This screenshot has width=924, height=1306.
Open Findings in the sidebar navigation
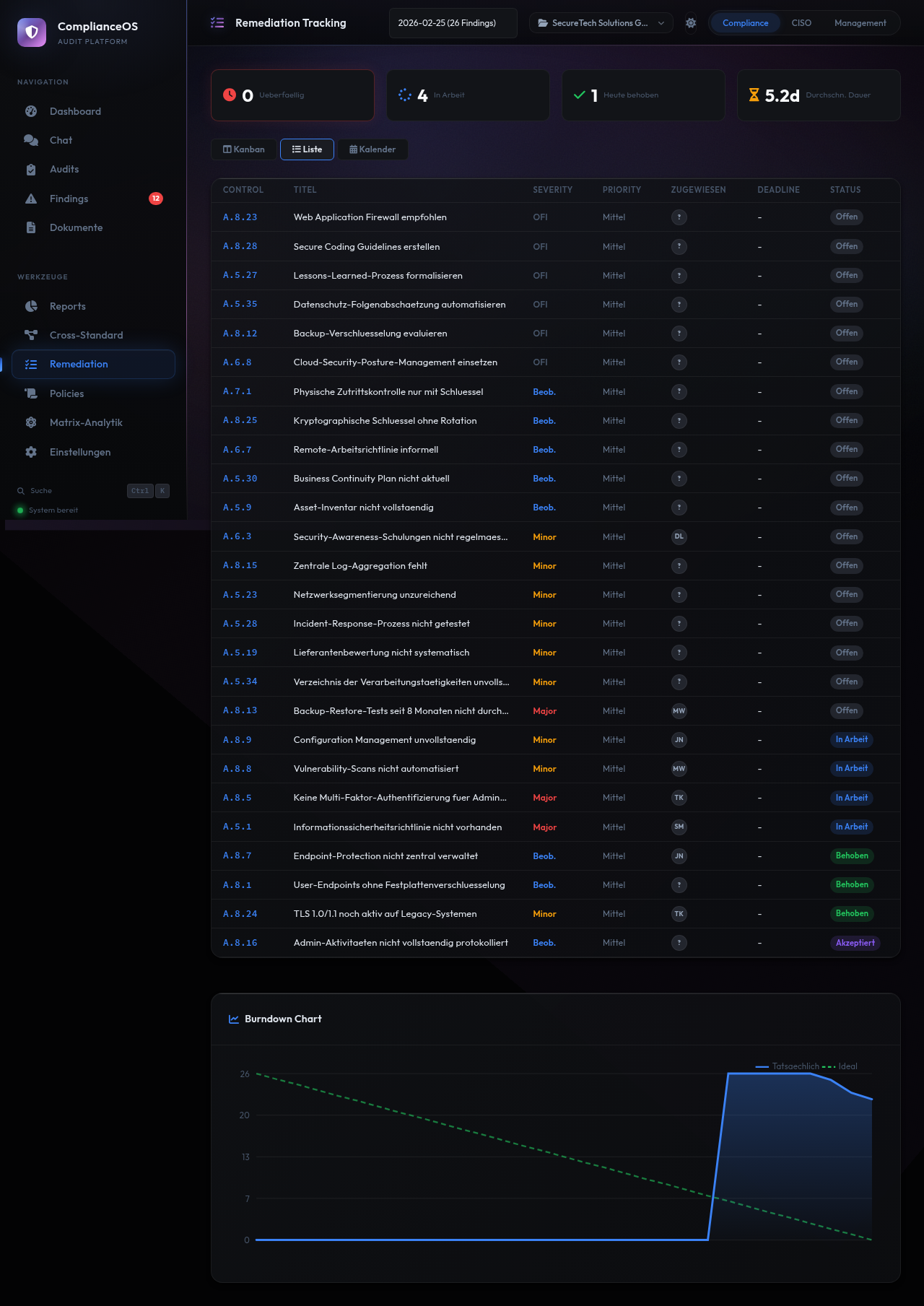coord(69,199)
